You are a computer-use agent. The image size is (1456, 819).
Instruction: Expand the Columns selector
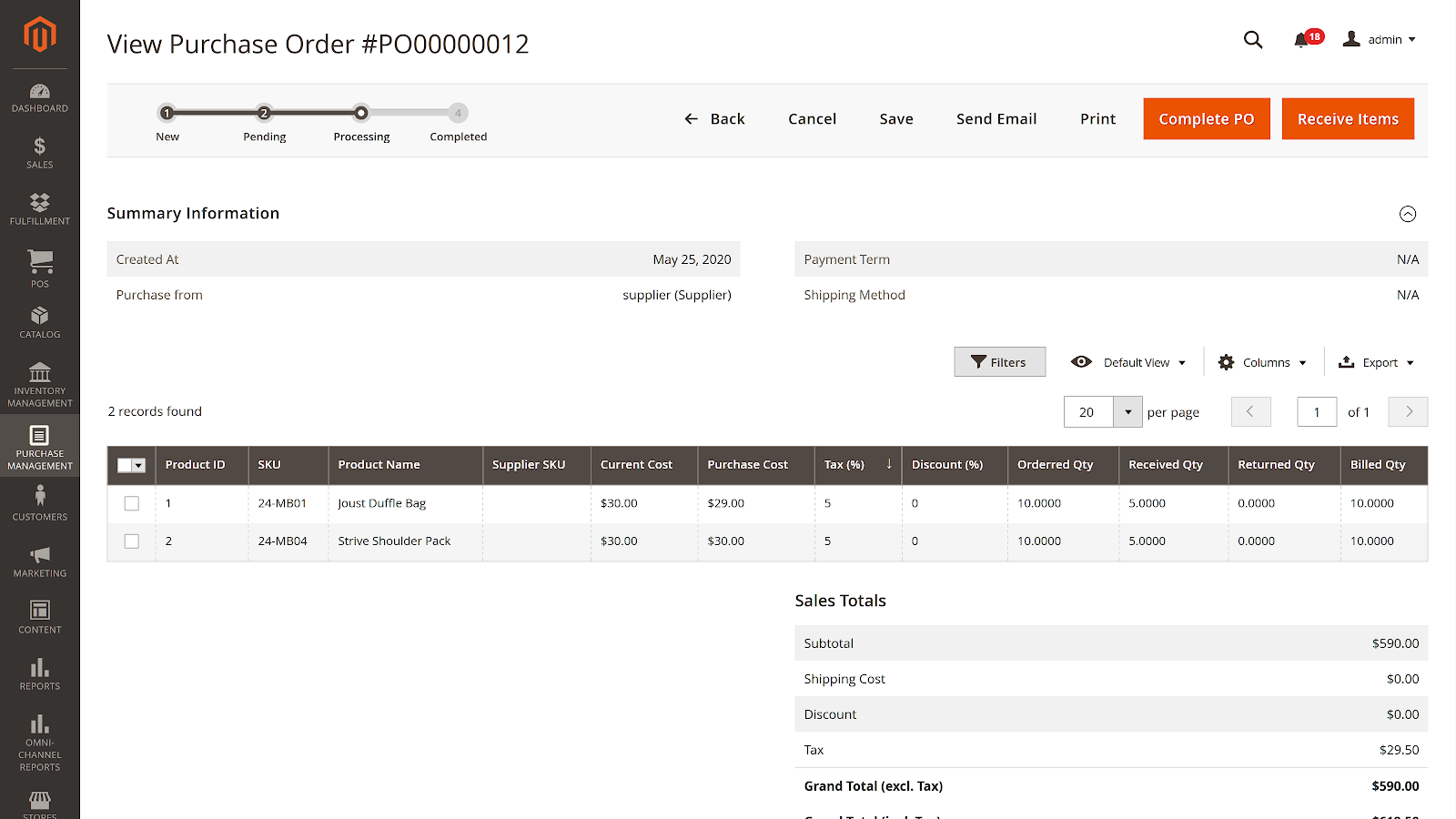(1261, 361)
